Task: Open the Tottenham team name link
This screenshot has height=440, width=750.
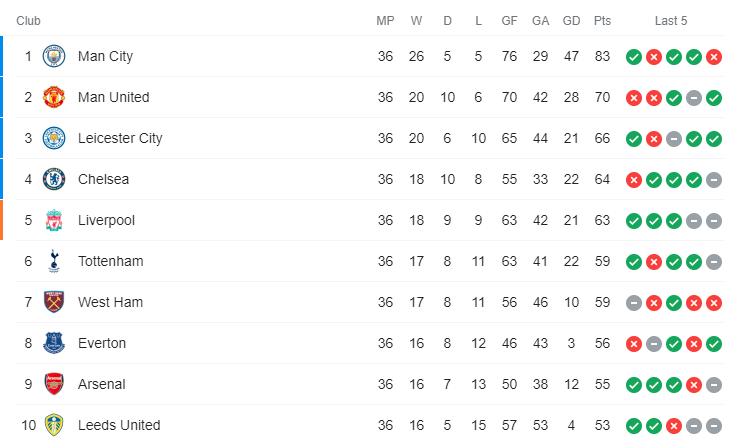Action: [x=110, y=261]
